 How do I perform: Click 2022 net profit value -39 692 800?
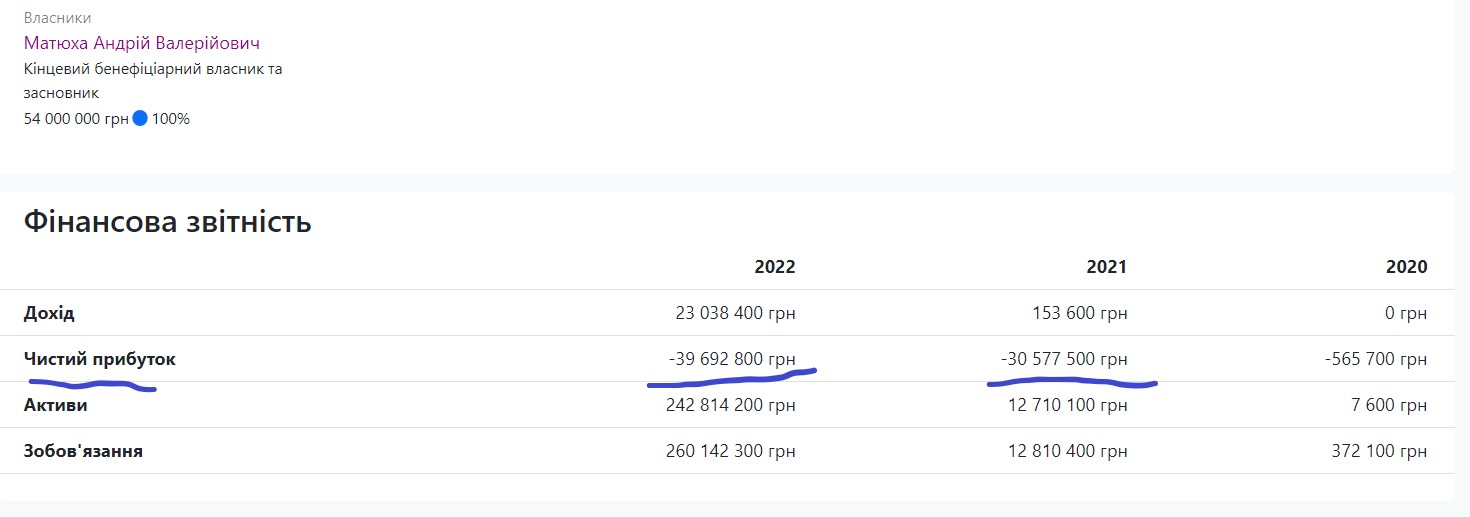pyautogui.click(x=732, y=359)
